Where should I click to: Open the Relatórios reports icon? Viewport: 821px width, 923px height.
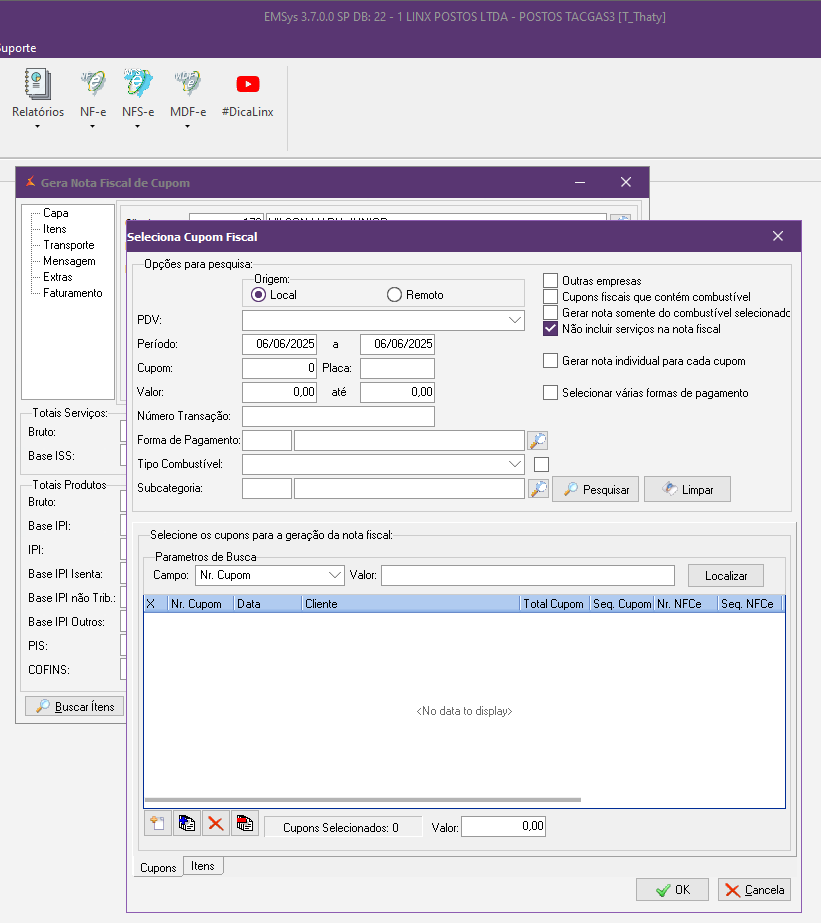37,85
